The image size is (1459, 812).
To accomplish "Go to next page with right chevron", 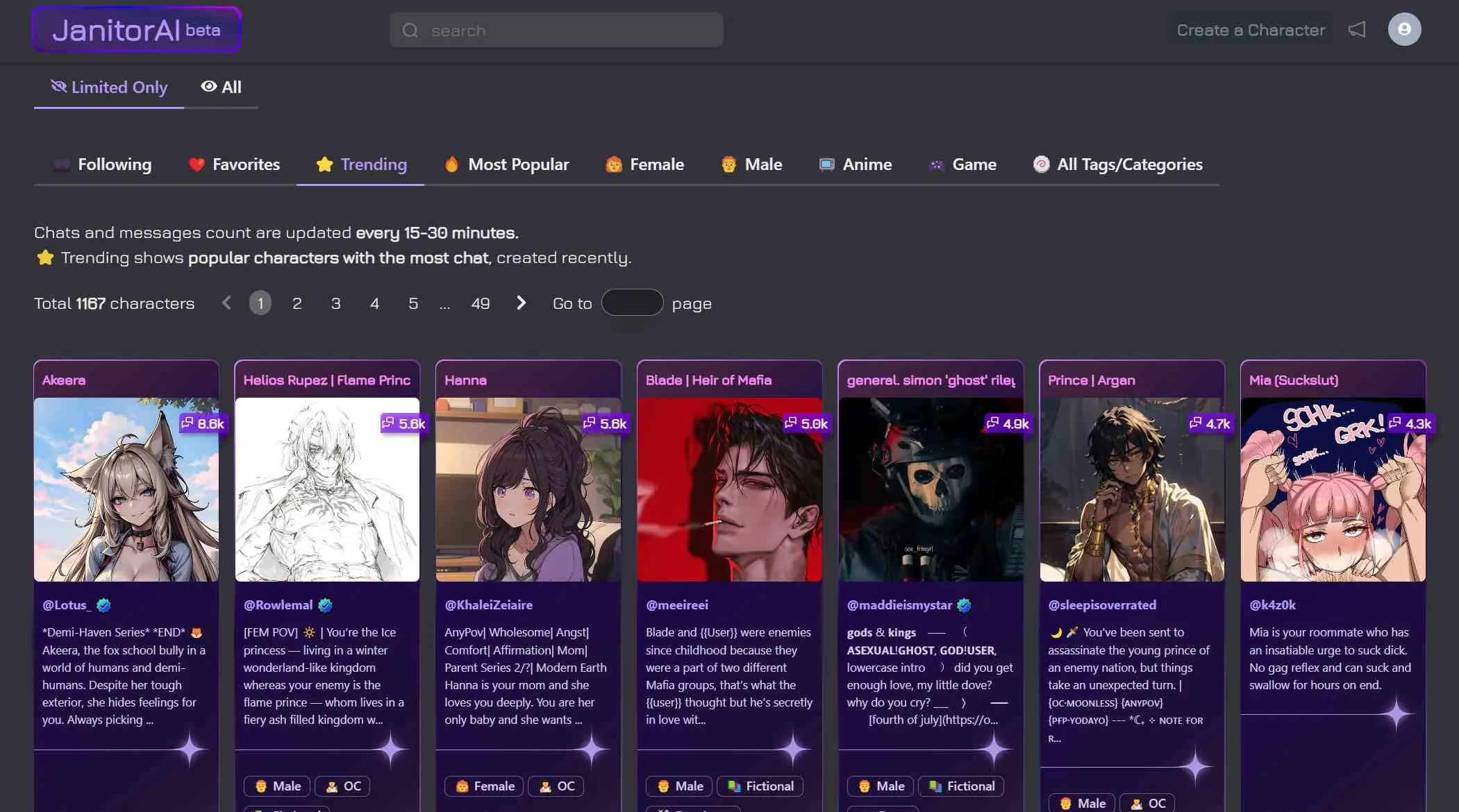I will (x=521, y=303).
